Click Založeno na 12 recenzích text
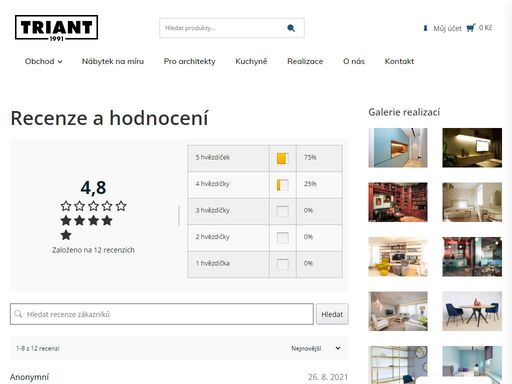This screenshot has height=384, width=512. pos(93,250)
